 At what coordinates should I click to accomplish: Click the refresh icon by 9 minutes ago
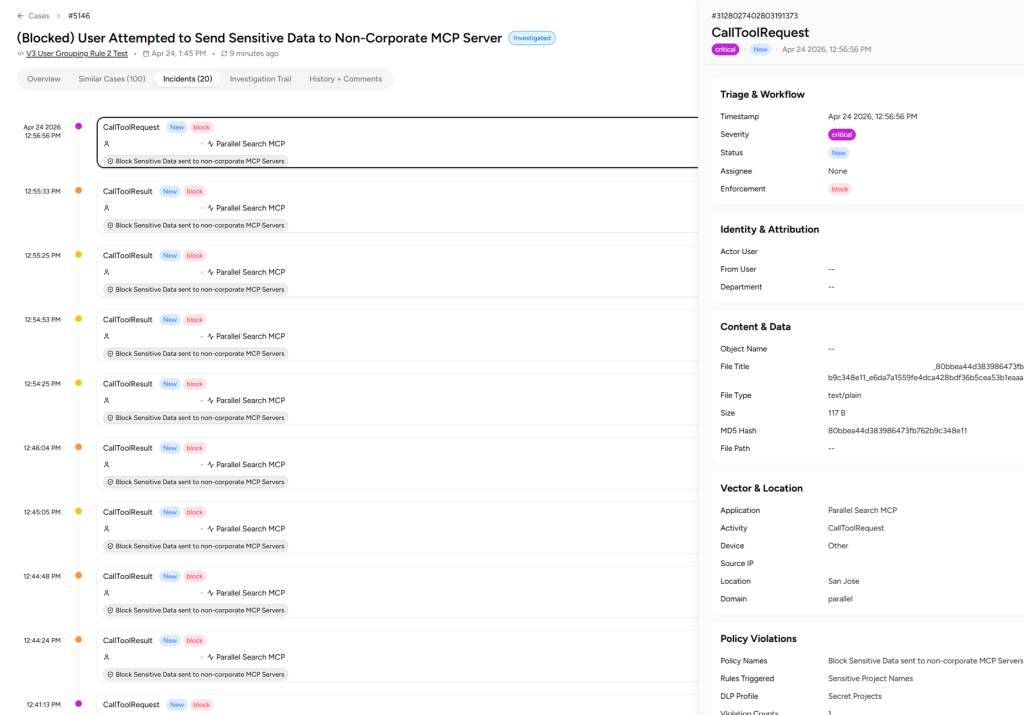(x=224, y=54)
